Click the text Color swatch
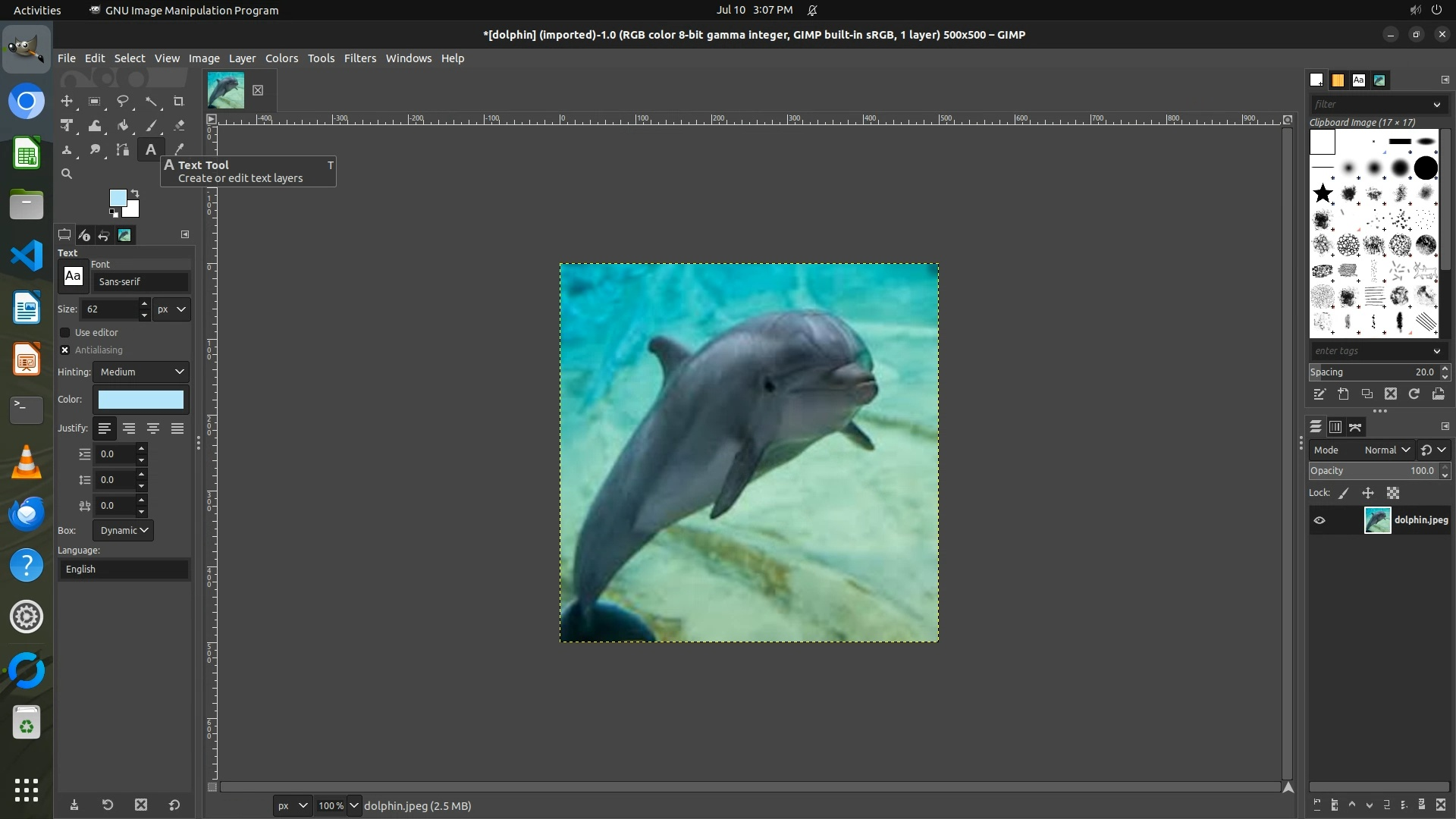Image resolution: width=1456 pixels, height=819 pixels. [141, 400]
